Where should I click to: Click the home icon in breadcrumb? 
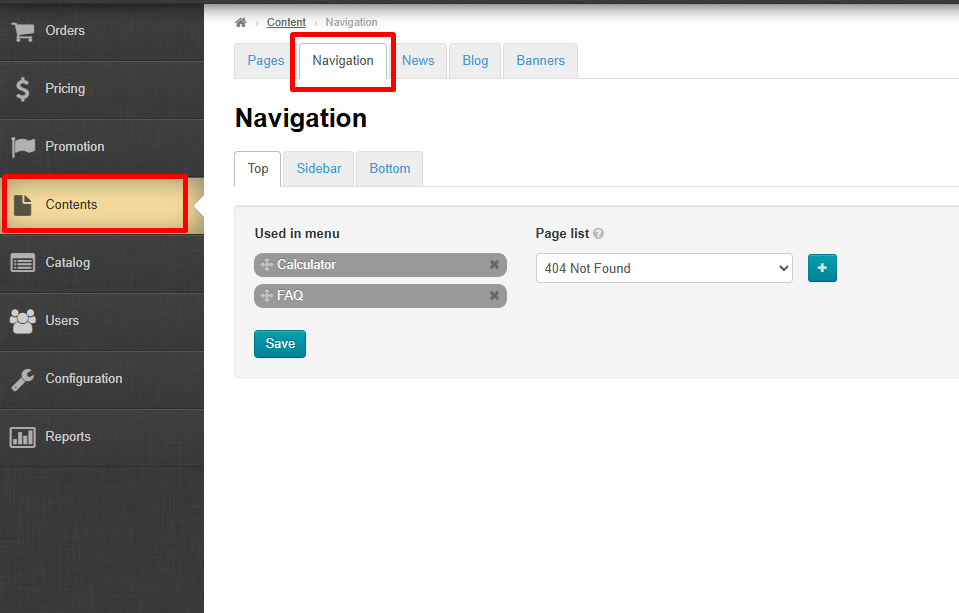241,22
